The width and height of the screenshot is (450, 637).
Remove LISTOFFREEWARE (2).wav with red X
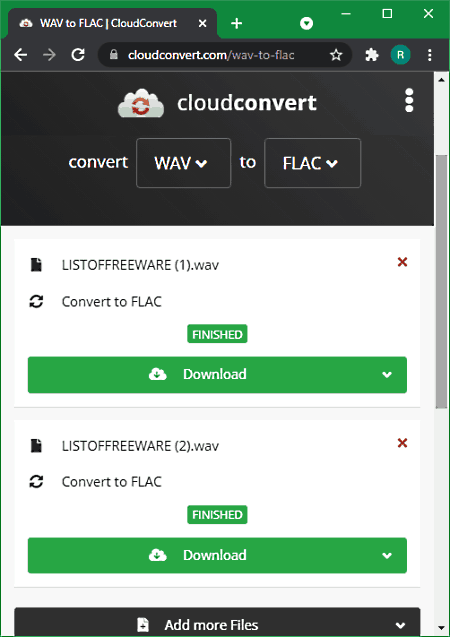(x=402, y=442)
